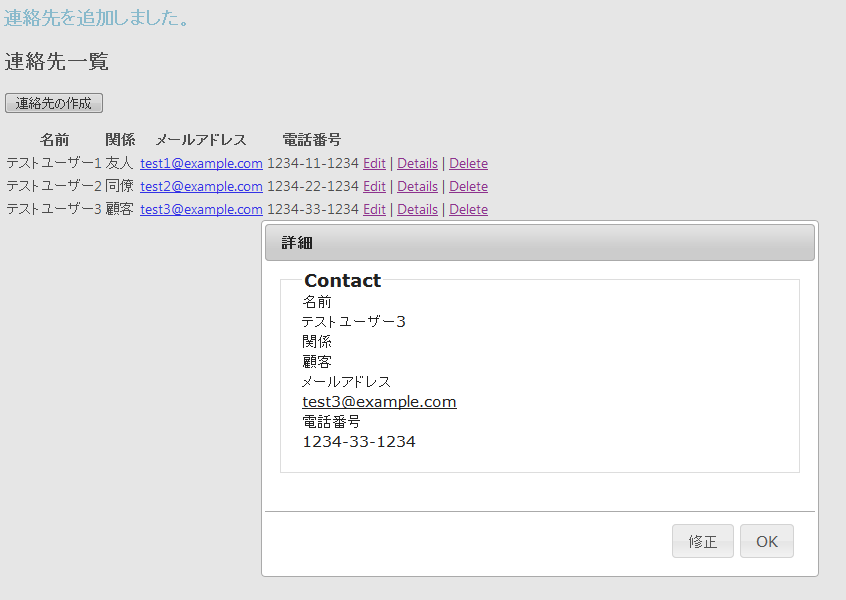Open test3@example.com link in the list

[201, 210]
